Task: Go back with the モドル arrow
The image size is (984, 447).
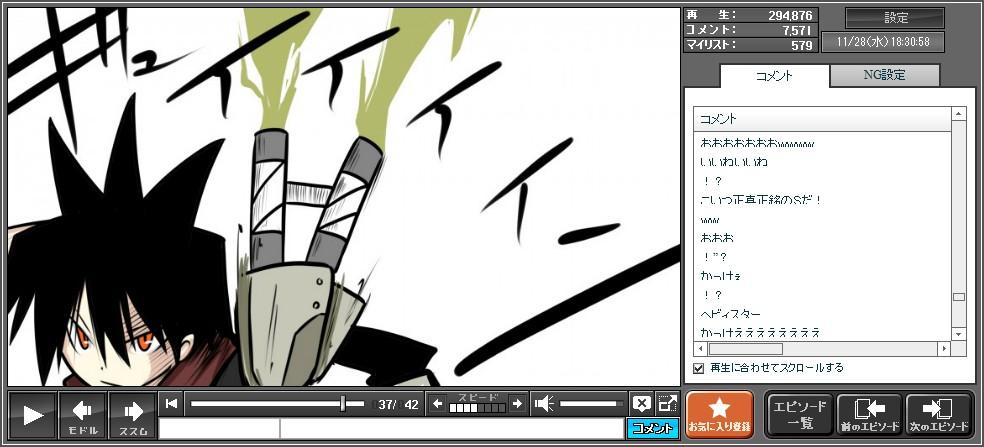Action: point(83,415)
